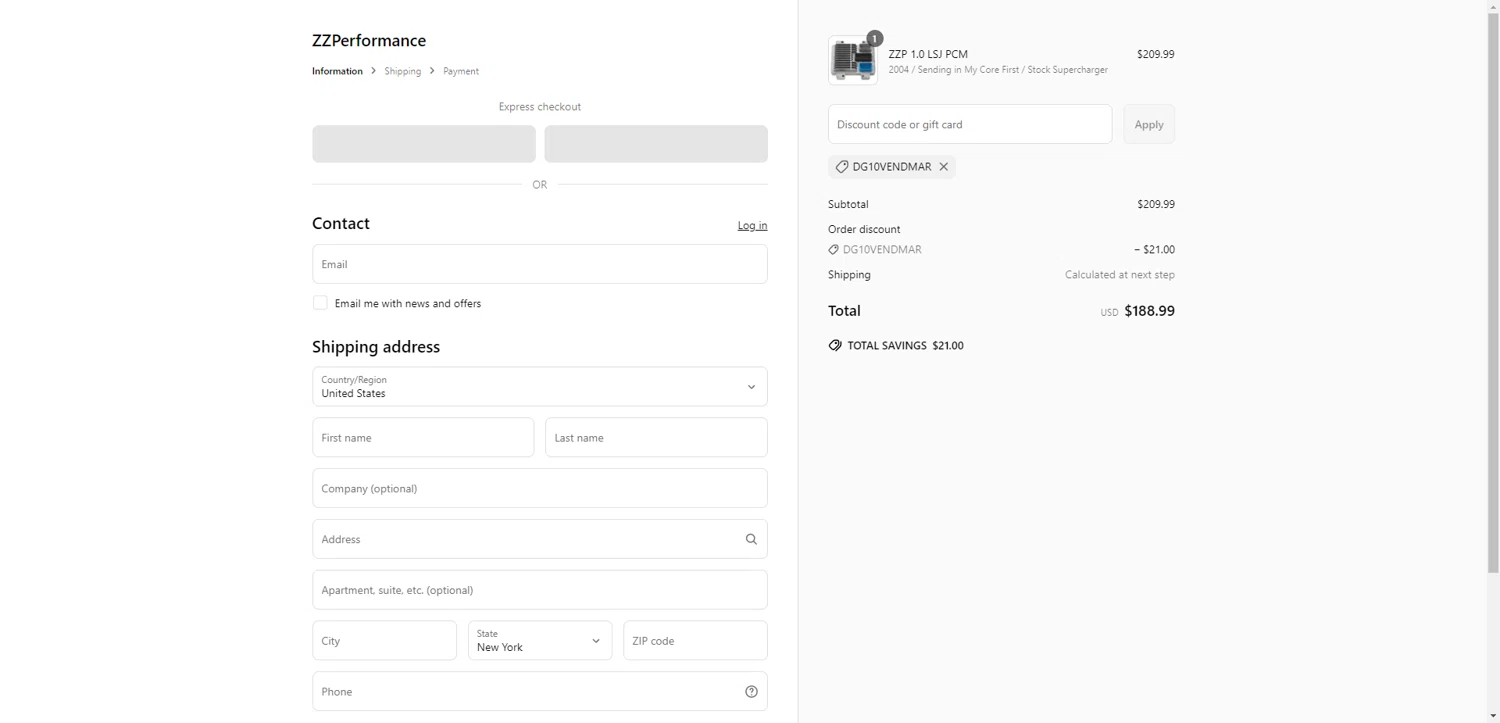The width and height of the screenshot is (1500, 723).
Task: Click the total price $188.99
Action: 1149,311
